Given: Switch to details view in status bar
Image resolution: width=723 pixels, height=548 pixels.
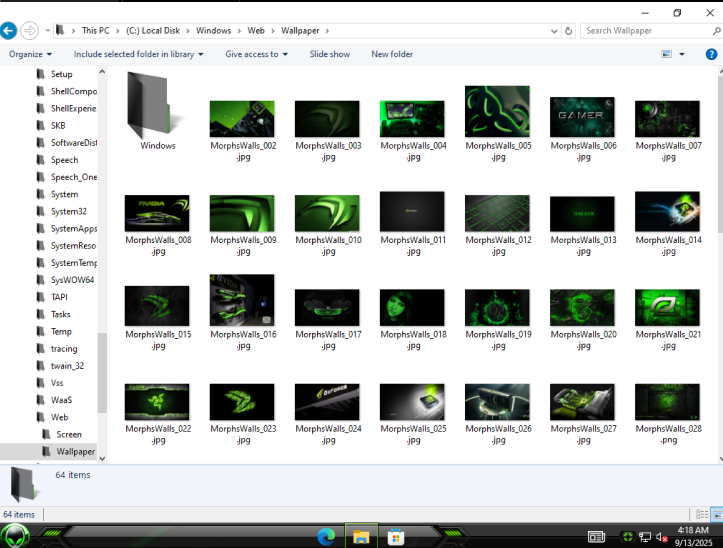Looking at the screenshot, I should [x=702, y=514].
